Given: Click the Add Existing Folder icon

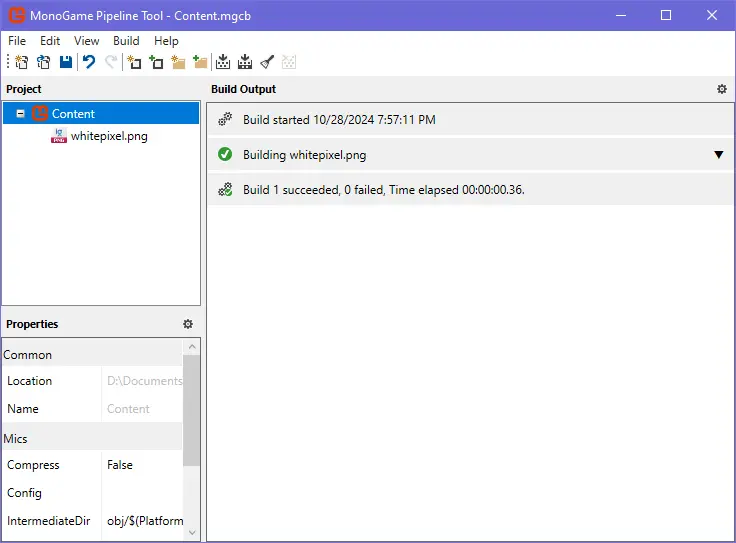Looking at the screenshot, I should pyautogui.click(x=200, y=62).
